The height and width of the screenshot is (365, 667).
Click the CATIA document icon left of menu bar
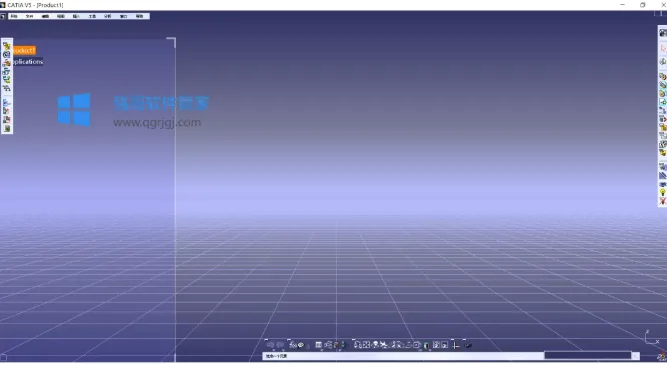(x=3, y=16)
